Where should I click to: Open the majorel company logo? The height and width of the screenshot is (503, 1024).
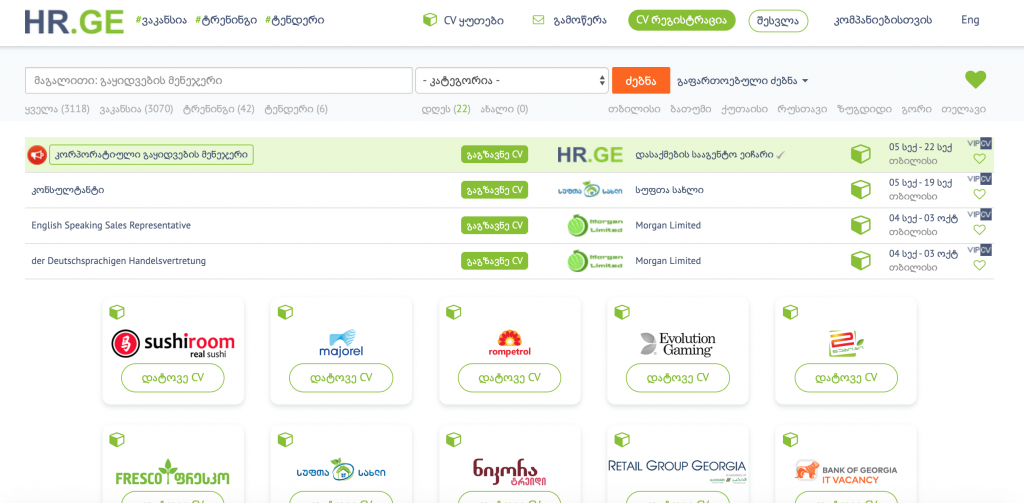click(340, 344)
